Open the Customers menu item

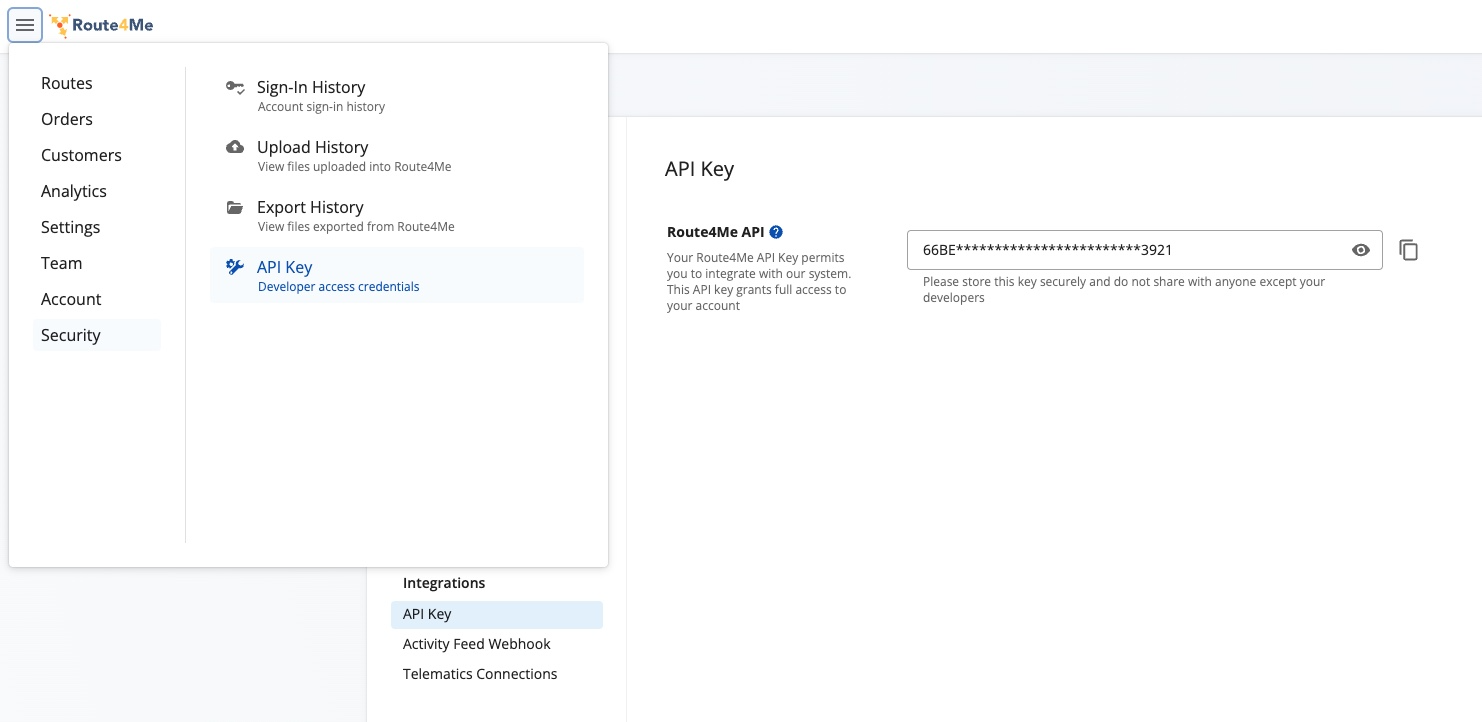click(97, 155)
